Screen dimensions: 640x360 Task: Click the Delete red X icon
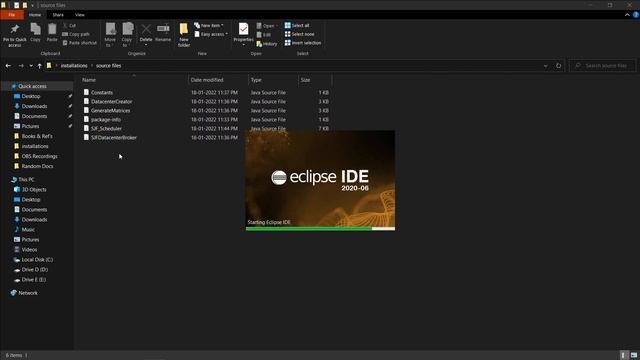coord(146,29)
